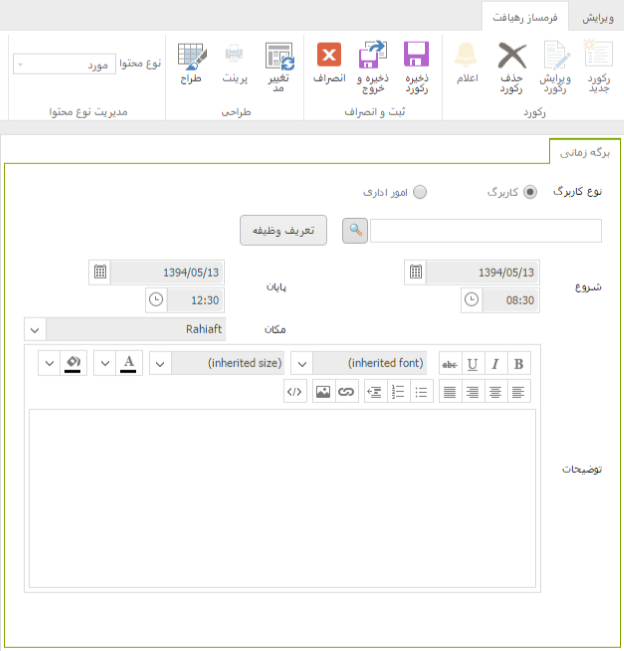The image size is (624, 651).
Task: Click the Alert bell (اعلام) icon
Action: [466, 55]
